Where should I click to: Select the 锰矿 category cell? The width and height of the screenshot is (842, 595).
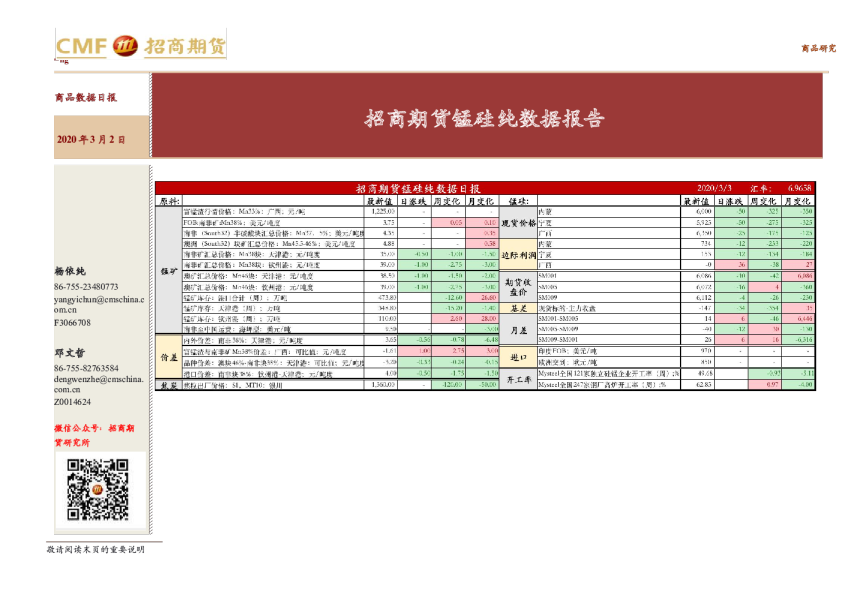(168, 270)
